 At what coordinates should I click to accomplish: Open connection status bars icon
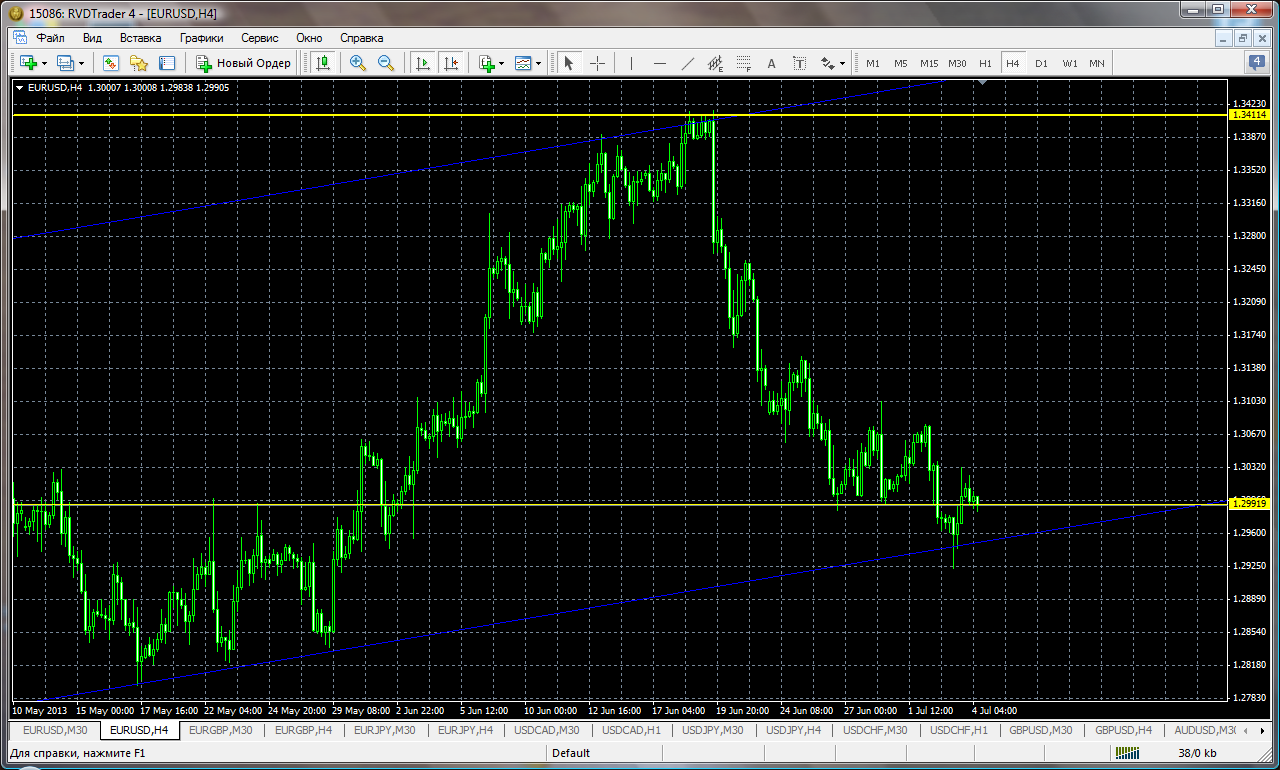tap(1127, 753)
